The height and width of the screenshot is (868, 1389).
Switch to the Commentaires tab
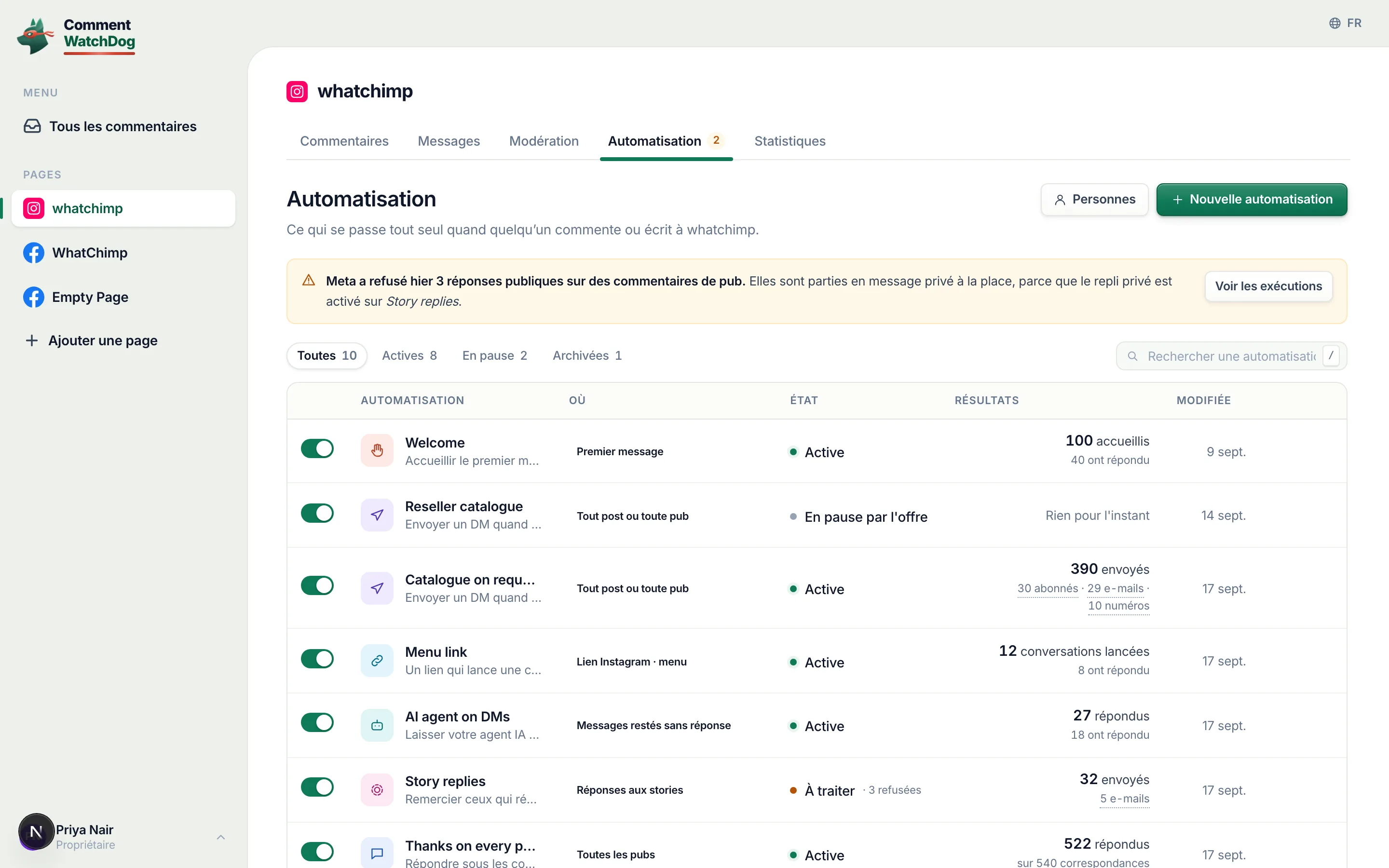tap(344, 141)
